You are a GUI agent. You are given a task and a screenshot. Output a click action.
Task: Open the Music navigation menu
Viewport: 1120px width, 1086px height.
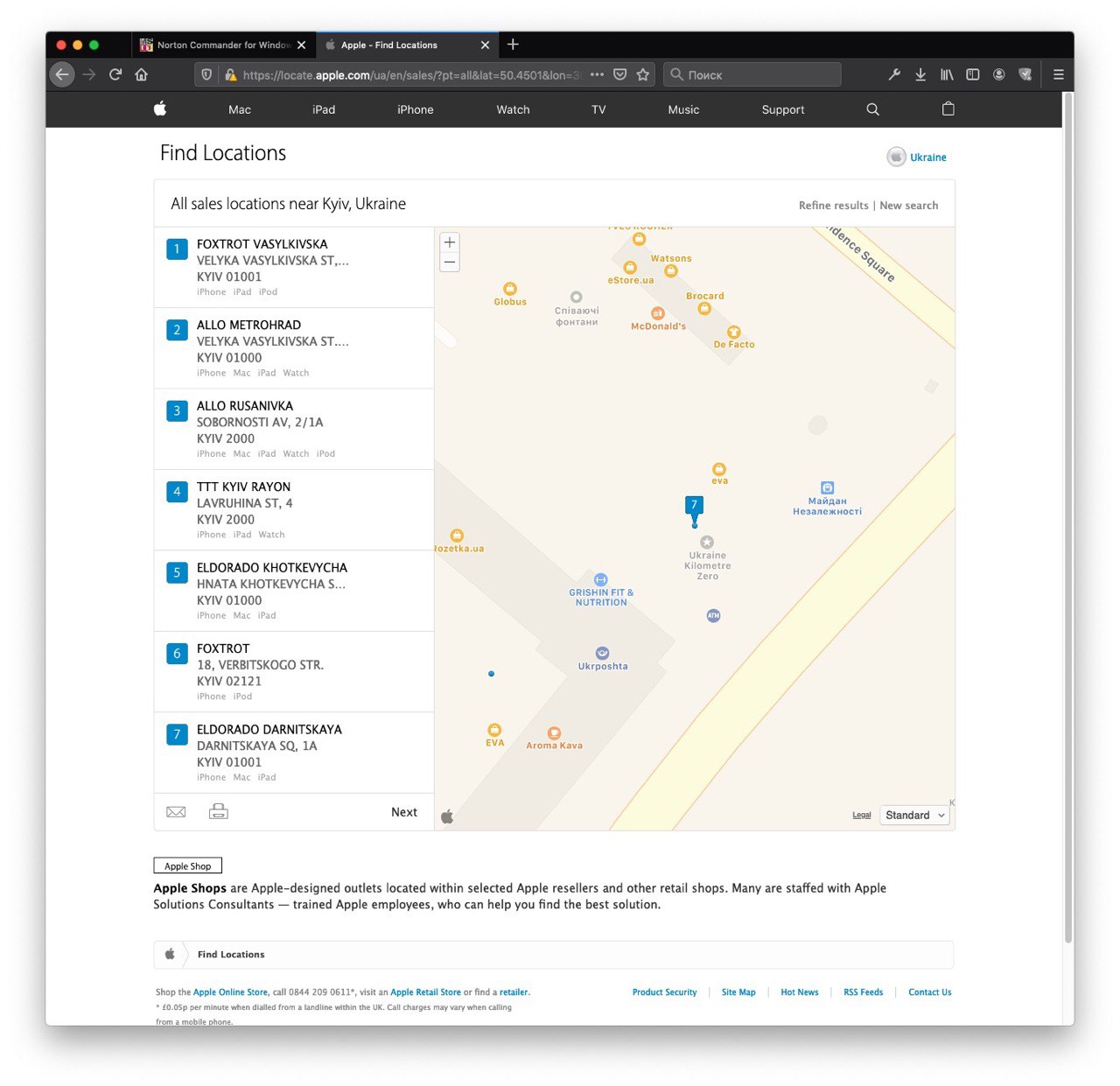683,109
